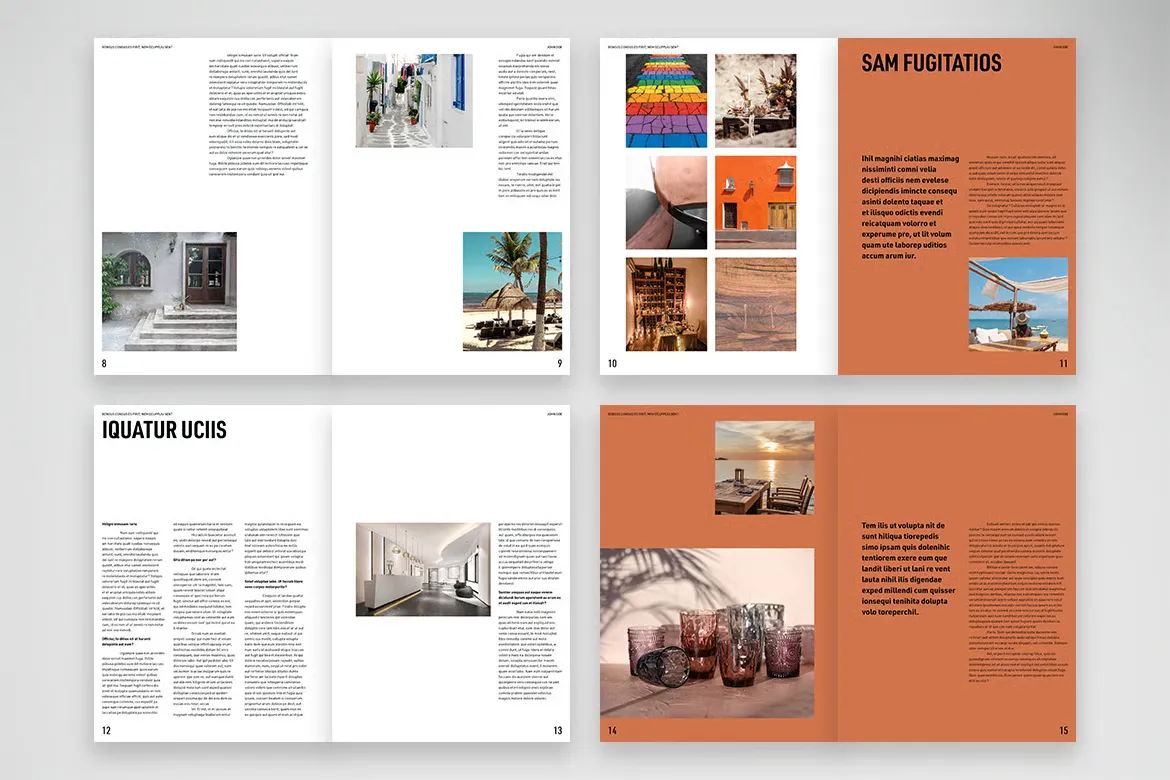Click page number 9

(x=560, y=364)
